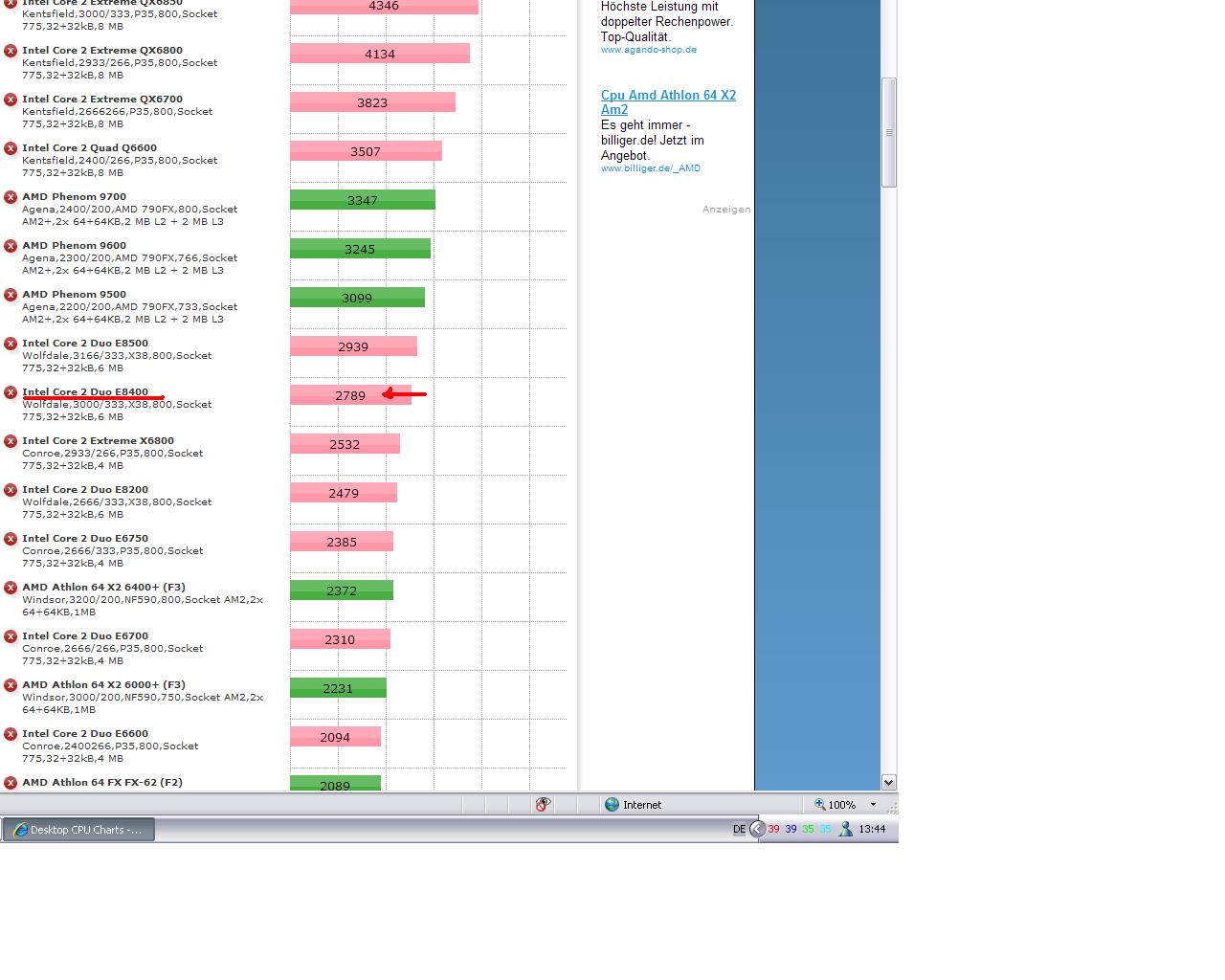
Task: Click the zoom magnifier in the status bar
Action: coord(820,805)
